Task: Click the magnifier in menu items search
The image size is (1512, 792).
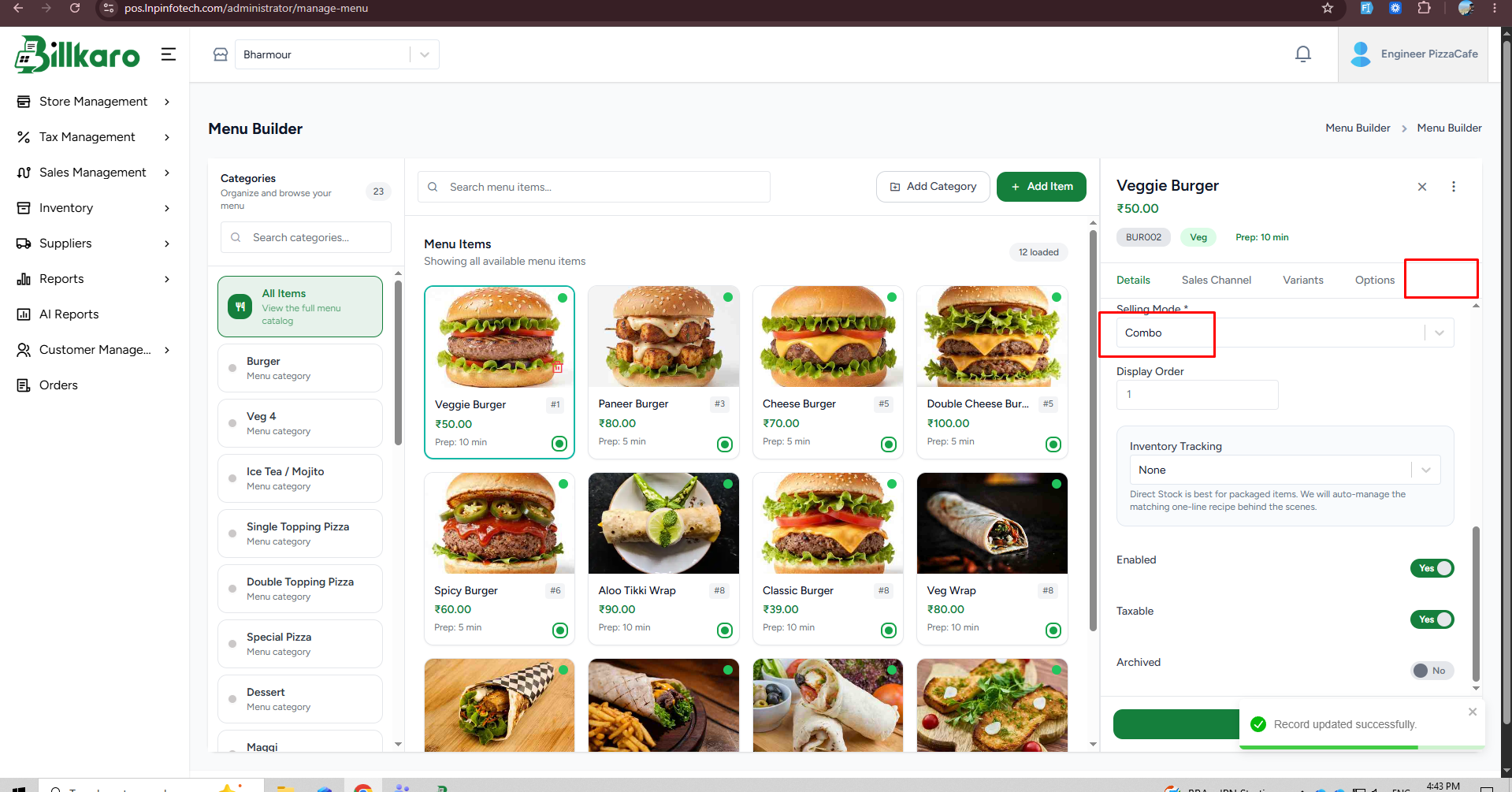Action: click(433, 187)
